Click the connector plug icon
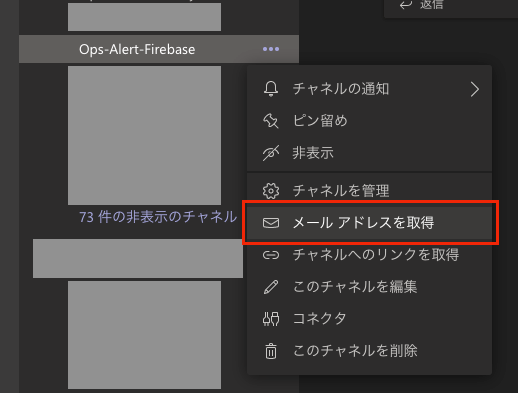518x393 pixels. tap(271, 319)
